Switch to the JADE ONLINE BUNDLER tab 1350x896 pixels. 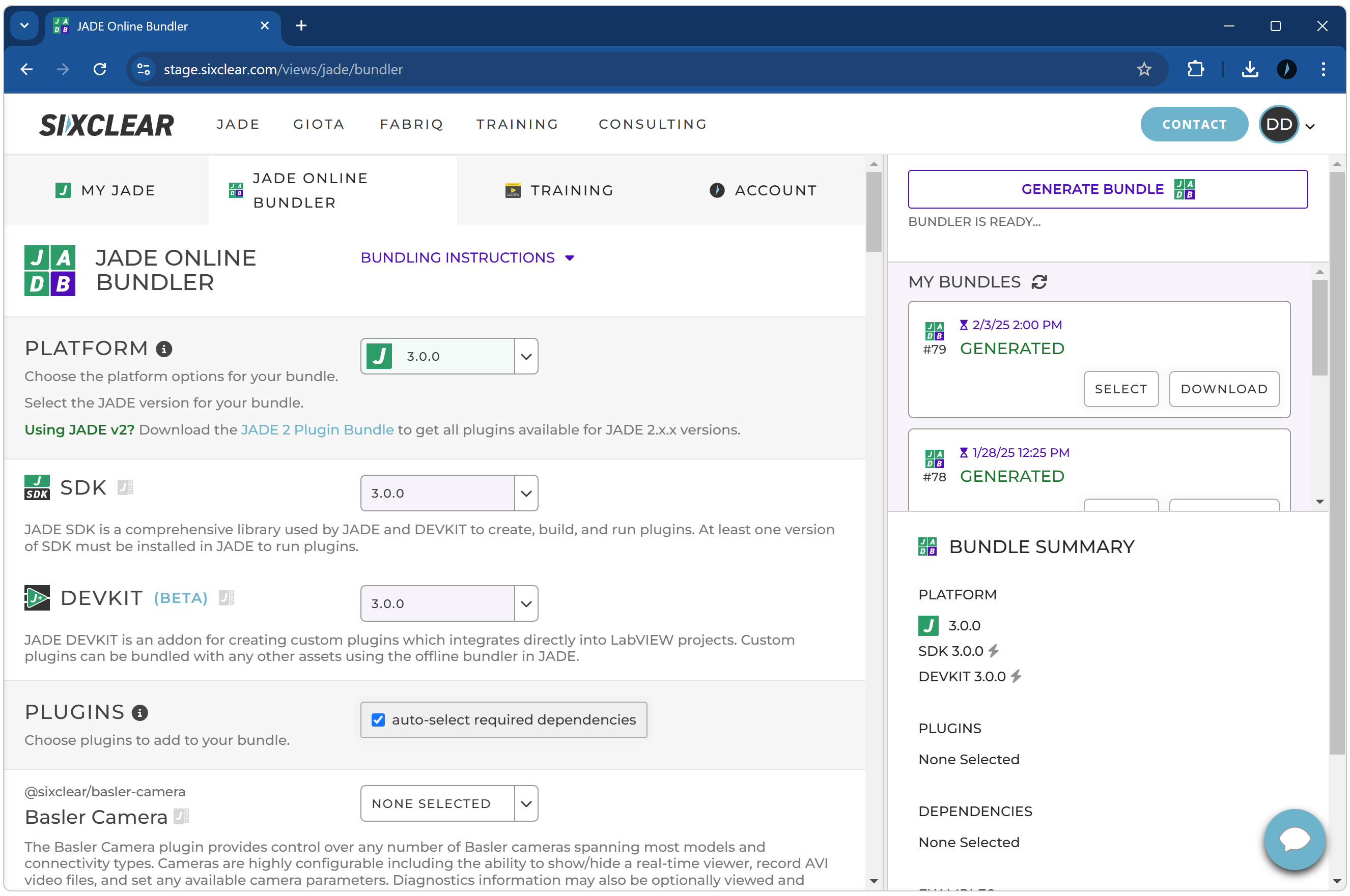click(x=332, y=190)
